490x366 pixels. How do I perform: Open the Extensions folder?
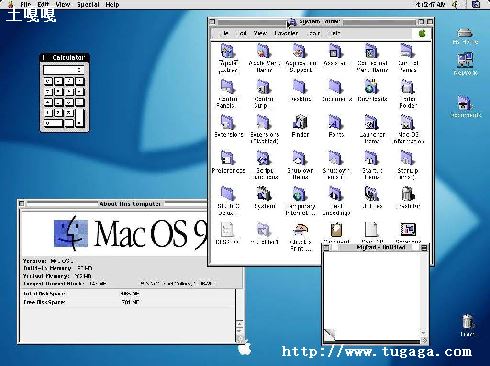click(228, 122)
